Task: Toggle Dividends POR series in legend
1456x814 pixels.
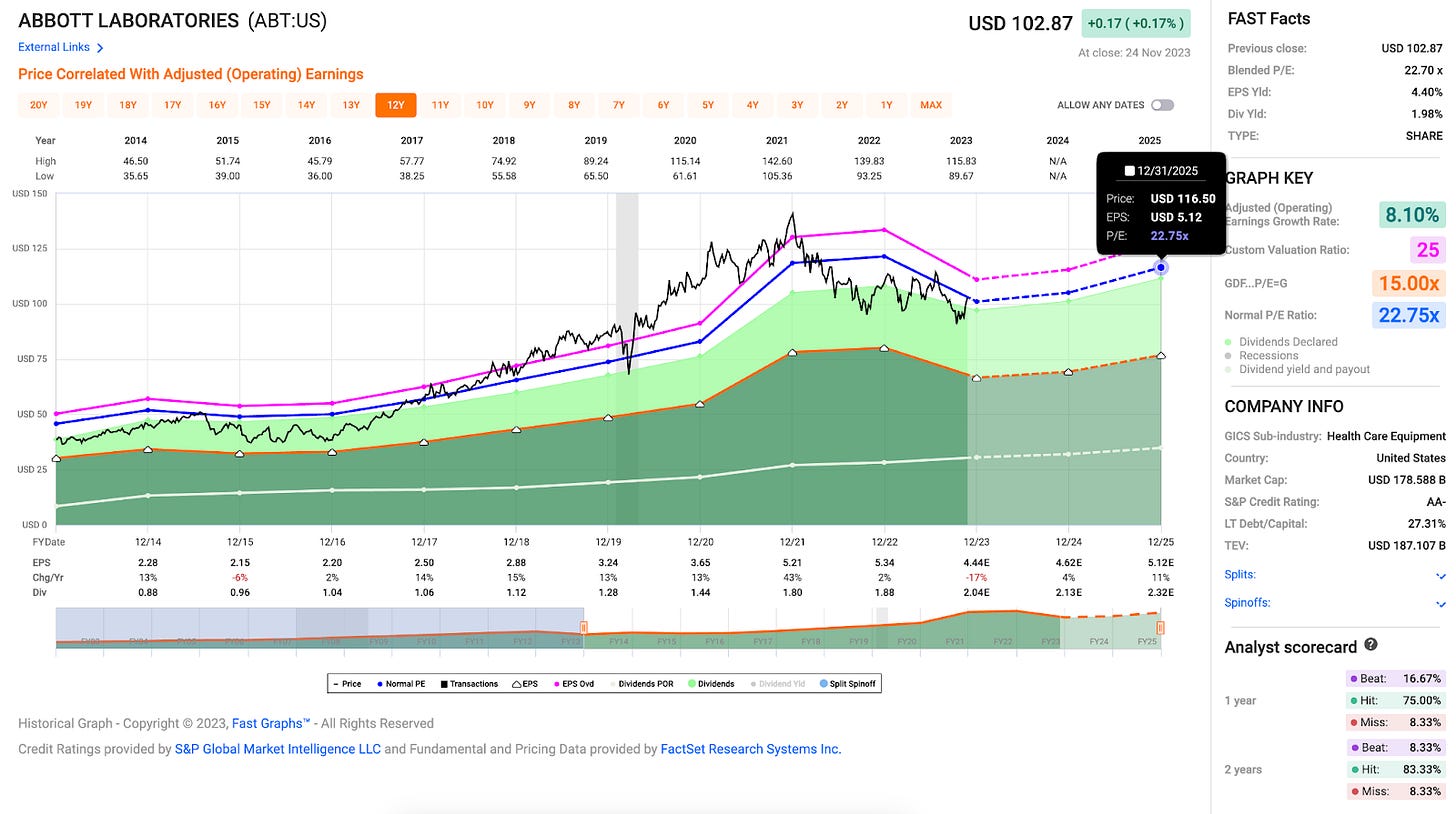Action: tap(641, 684)
